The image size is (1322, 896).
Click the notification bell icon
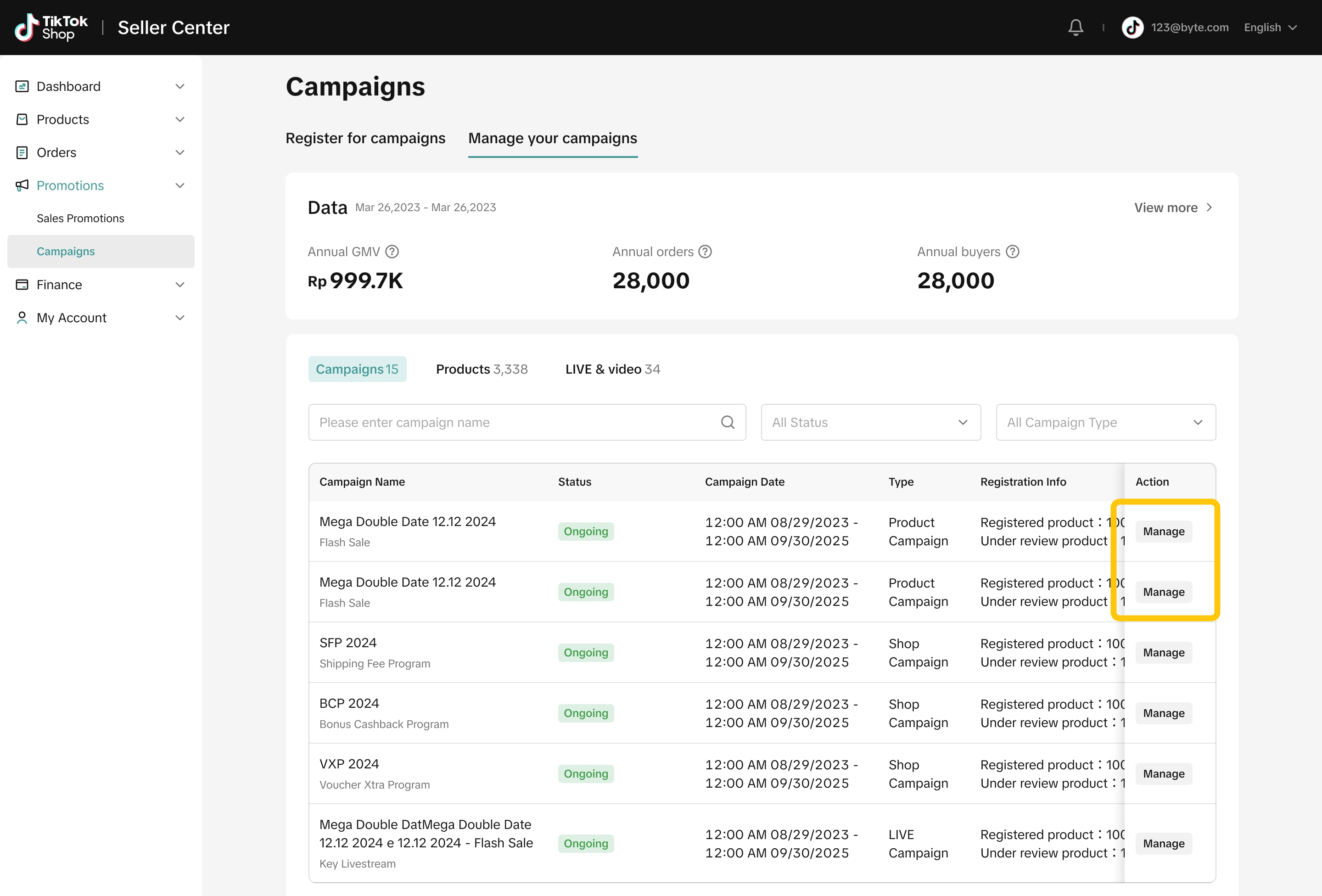[1075, 27]
